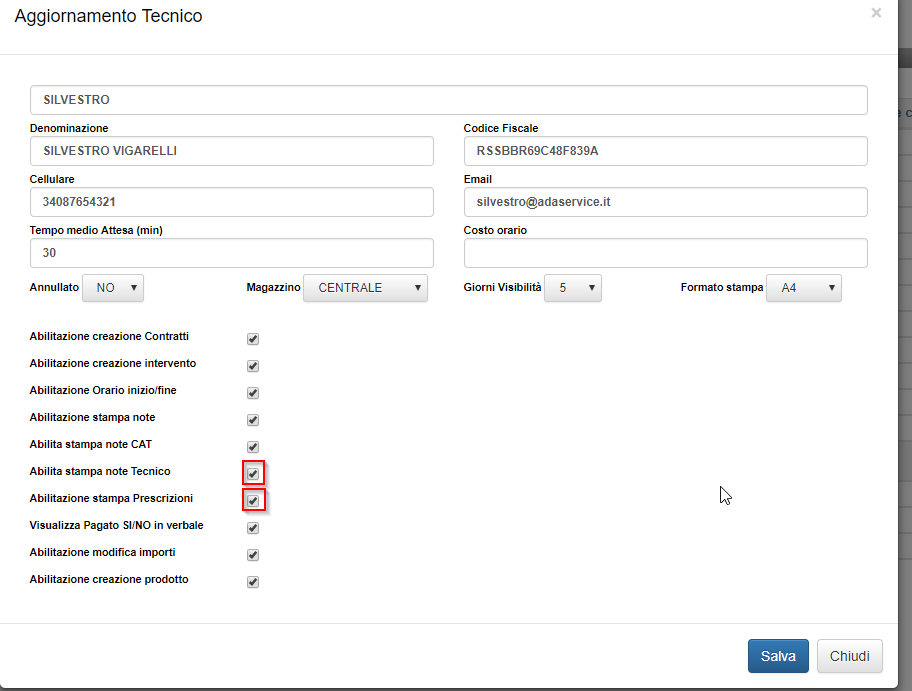Click the Chiudi button
Screen dimensions: 912x691
click(x=850, y=656)
